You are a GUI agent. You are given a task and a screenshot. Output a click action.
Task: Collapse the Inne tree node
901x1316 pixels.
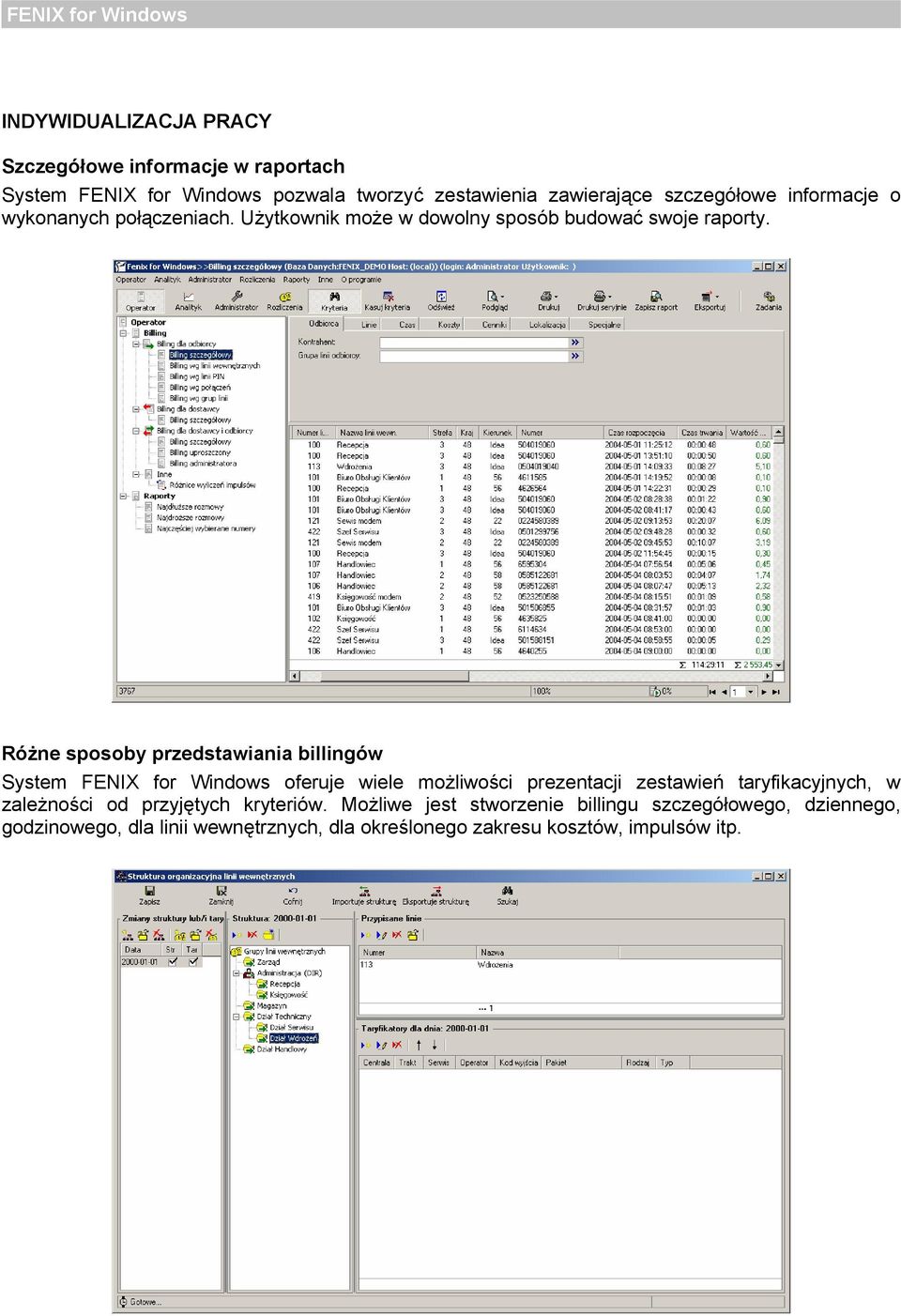click(x=136, y=474)
